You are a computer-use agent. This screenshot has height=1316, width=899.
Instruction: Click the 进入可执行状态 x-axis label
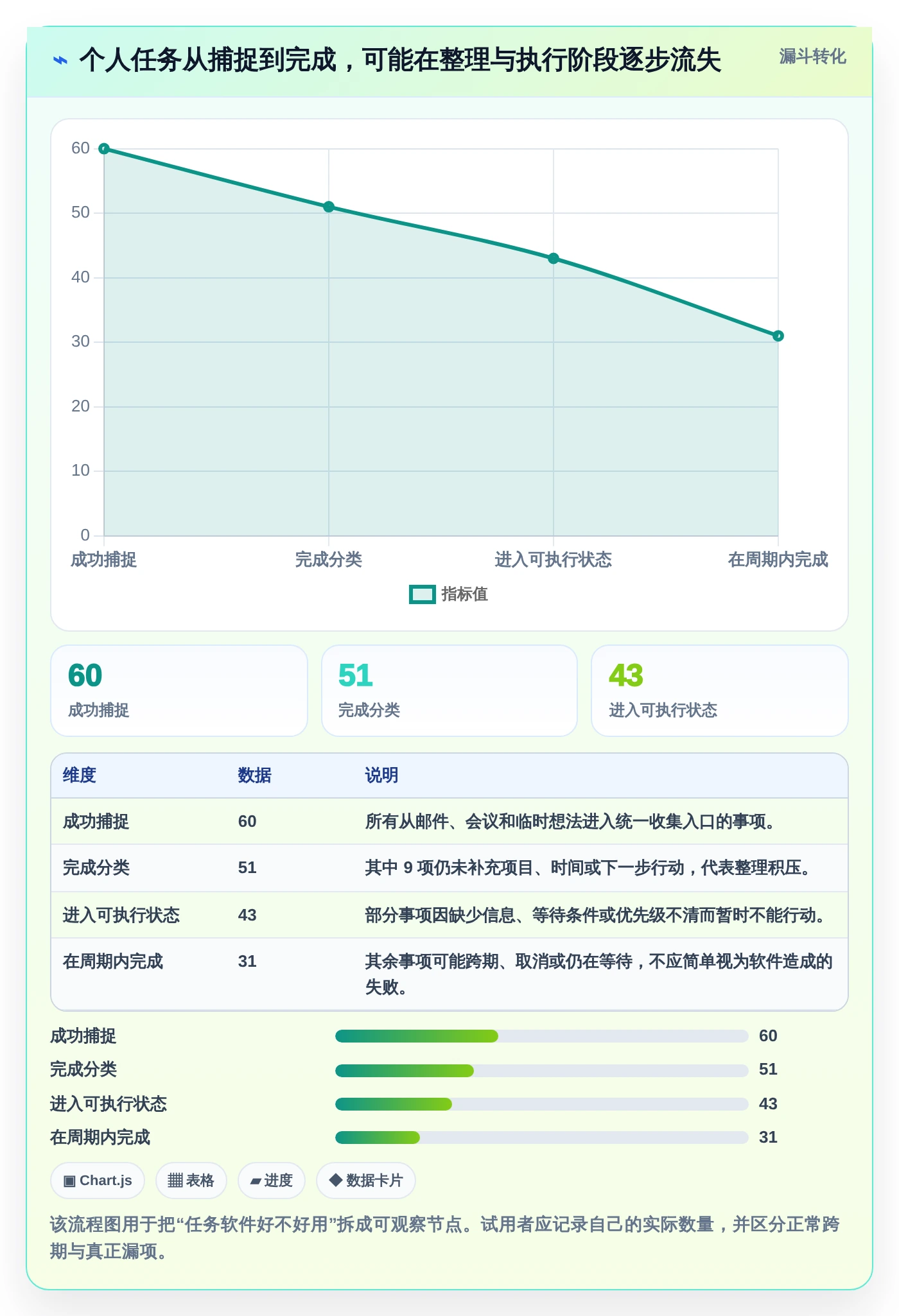[554, 560]
